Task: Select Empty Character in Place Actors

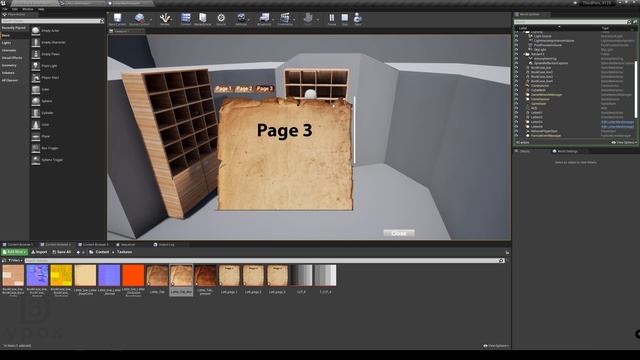Action: (x=49, y=42)
